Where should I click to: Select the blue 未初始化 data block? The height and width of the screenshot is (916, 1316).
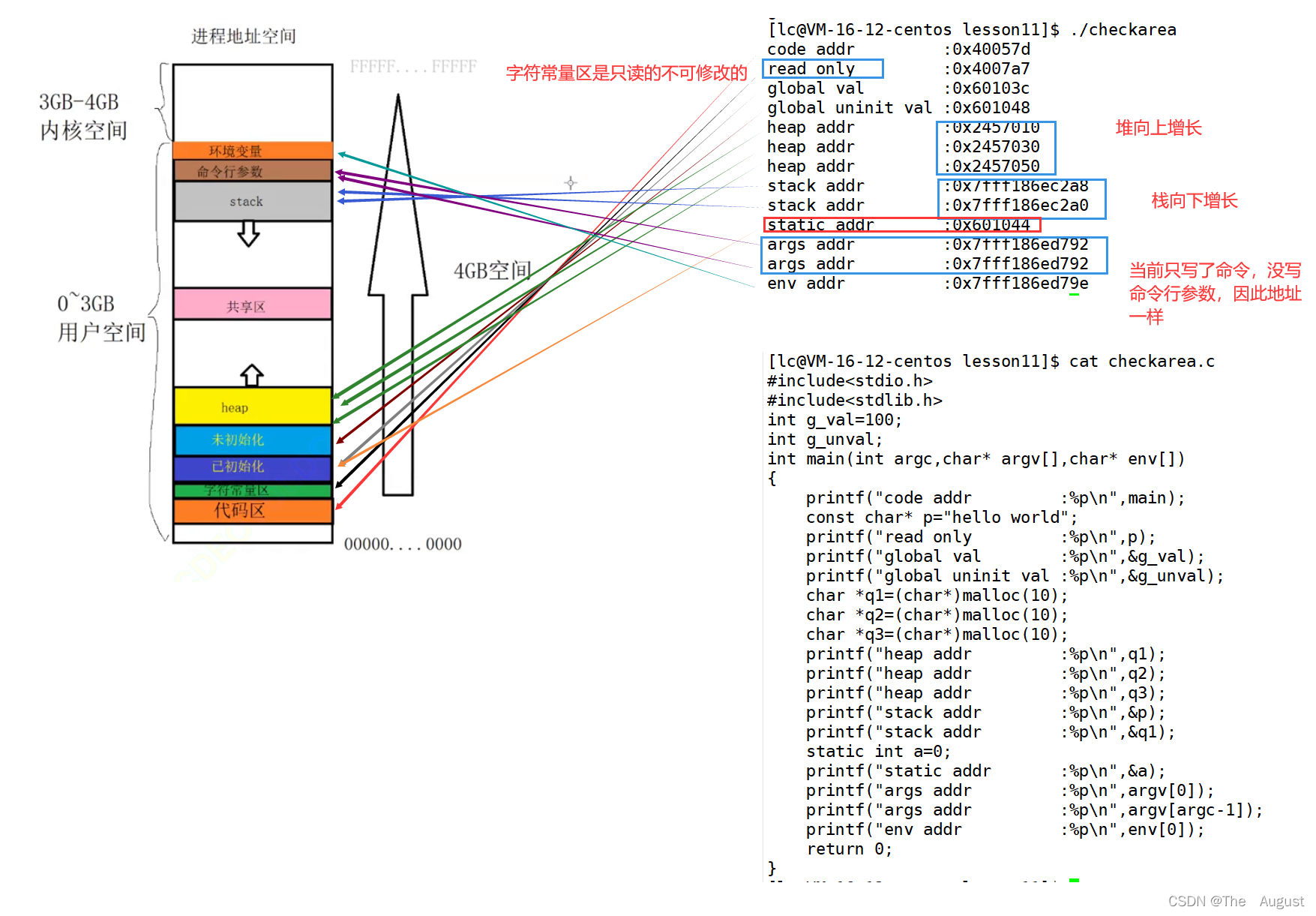253,440
